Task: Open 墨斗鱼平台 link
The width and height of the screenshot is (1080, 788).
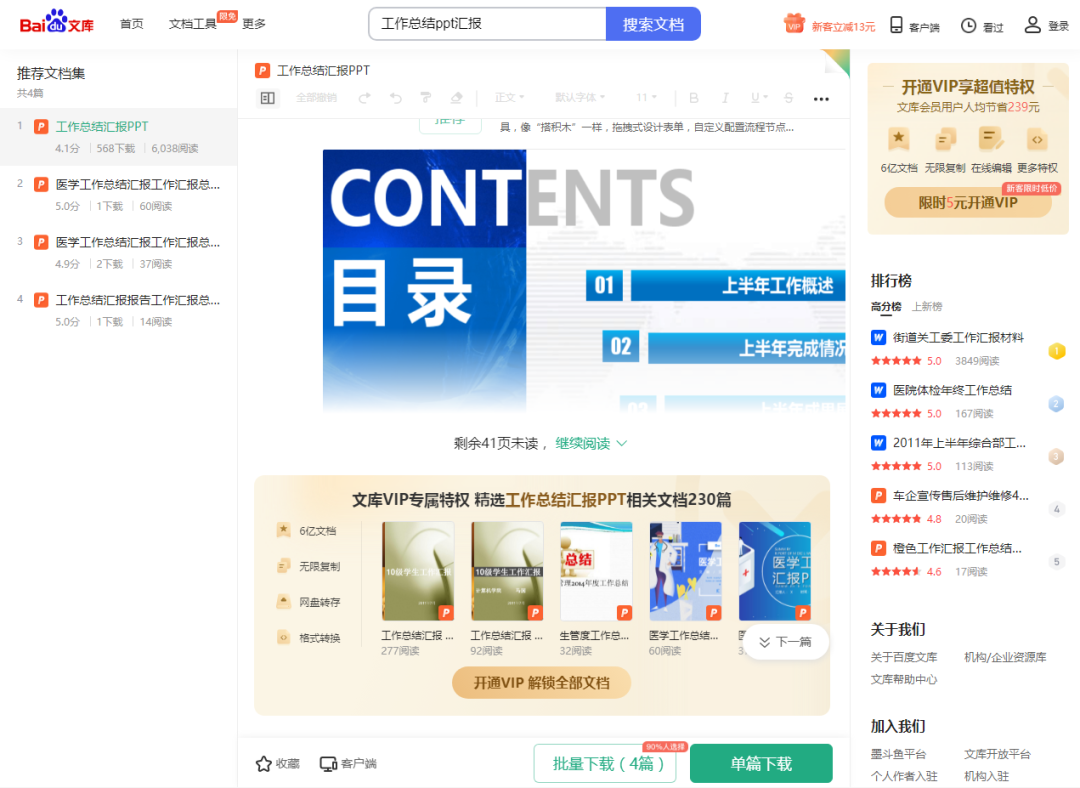Action: 898,754
